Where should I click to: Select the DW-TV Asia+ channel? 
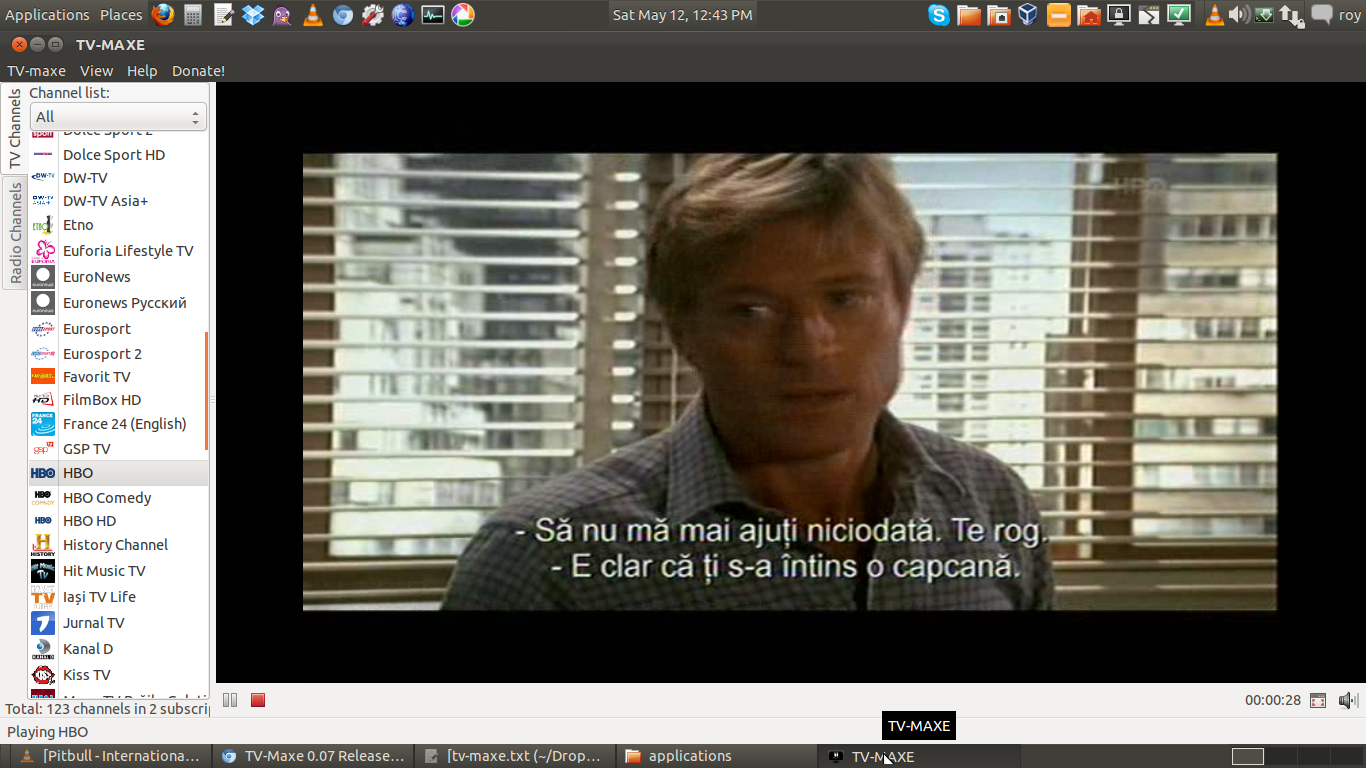tap(118, 201)
